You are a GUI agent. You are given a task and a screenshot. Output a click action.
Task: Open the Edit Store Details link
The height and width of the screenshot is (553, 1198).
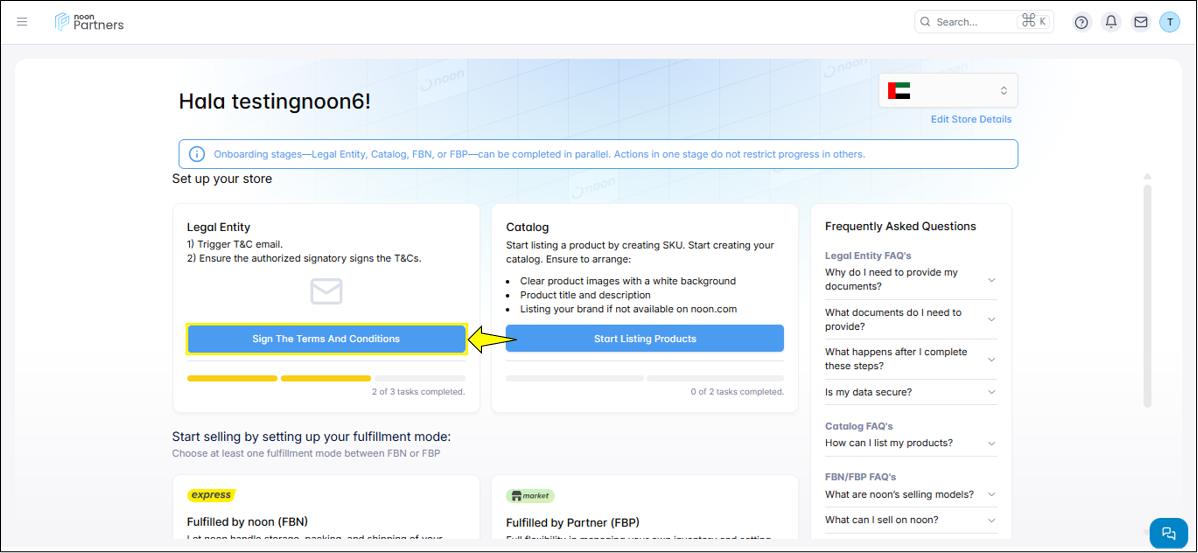971,119
